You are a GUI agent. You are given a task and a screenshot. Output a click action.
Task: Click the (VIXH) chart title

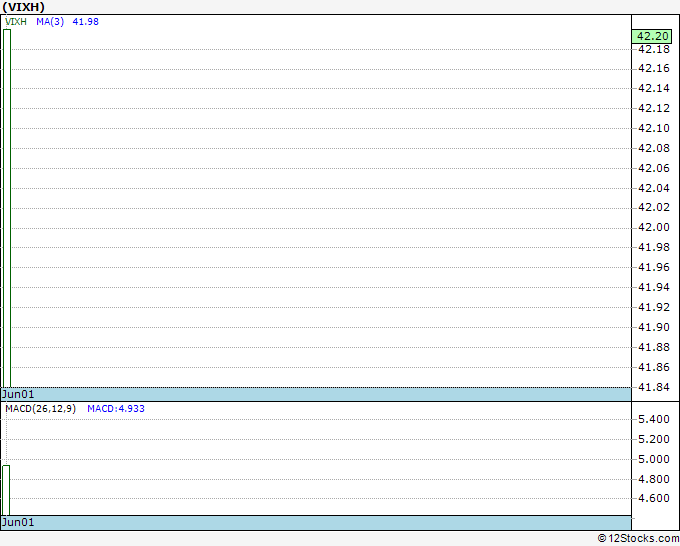tap(24, 7)
